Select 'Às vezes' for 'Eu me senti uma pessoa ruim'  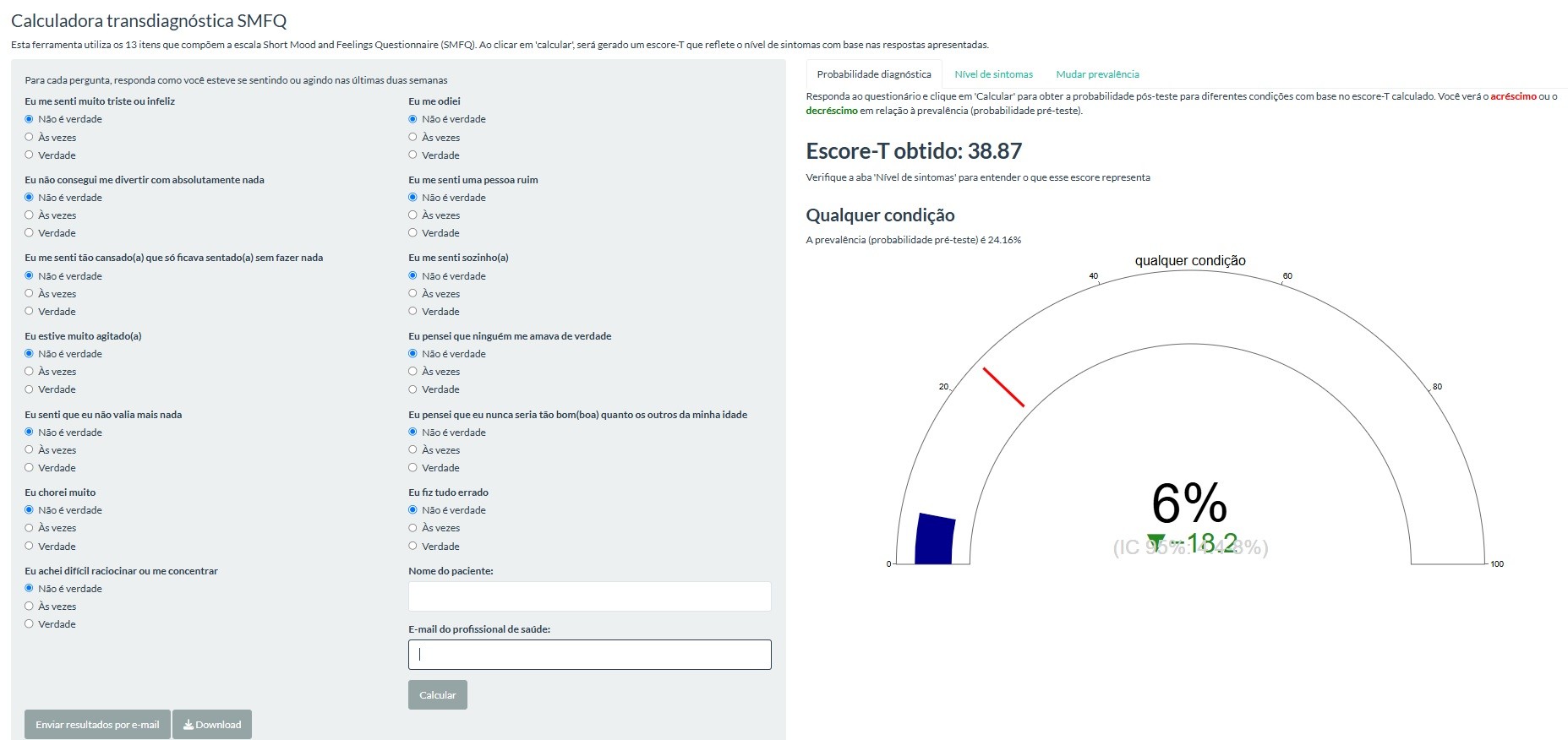point(413,215)
